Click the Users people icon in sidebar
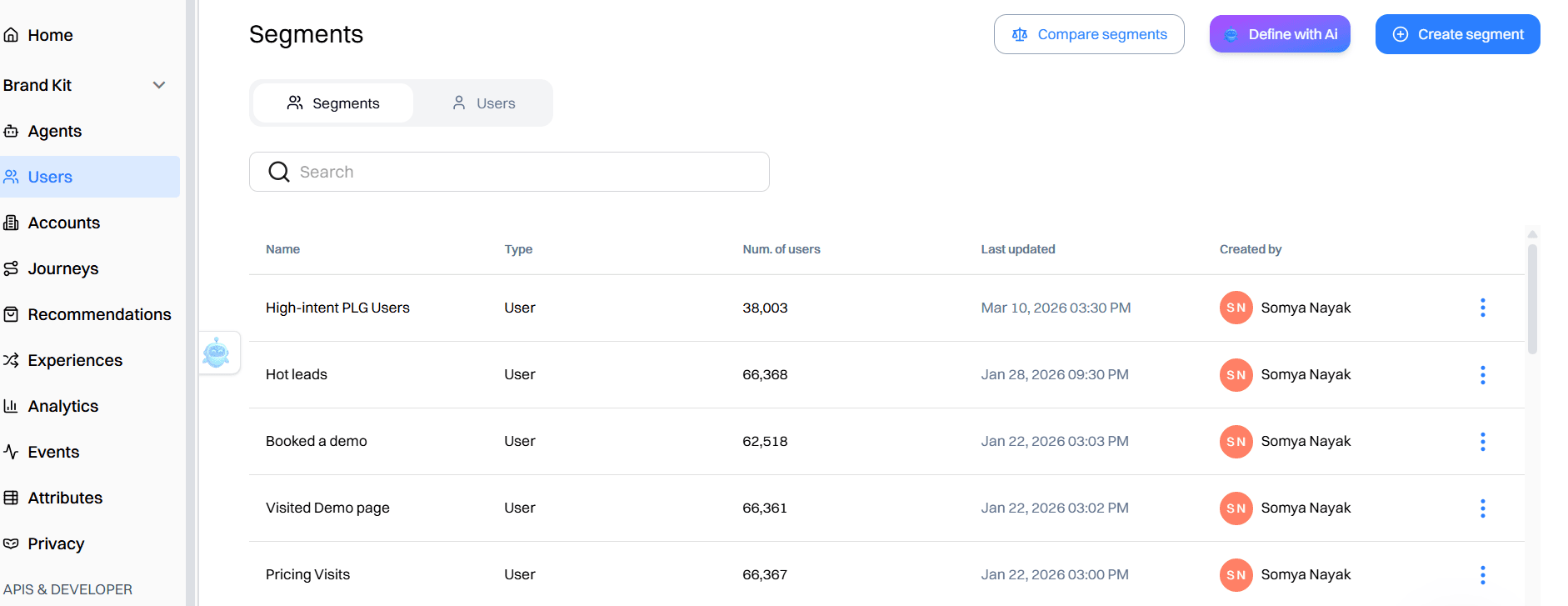1568x606 pixels. (x=11, y=177)
